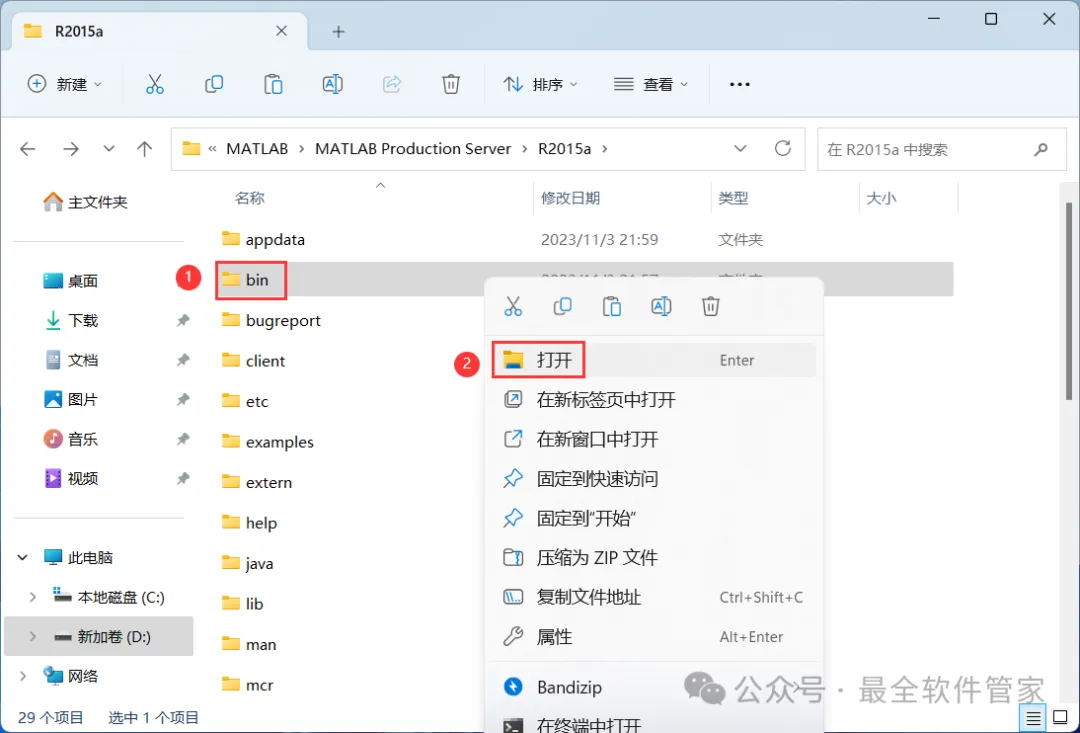
Task: Click chevron after MATLAB in address bar
Action: (x=302, y=149)
